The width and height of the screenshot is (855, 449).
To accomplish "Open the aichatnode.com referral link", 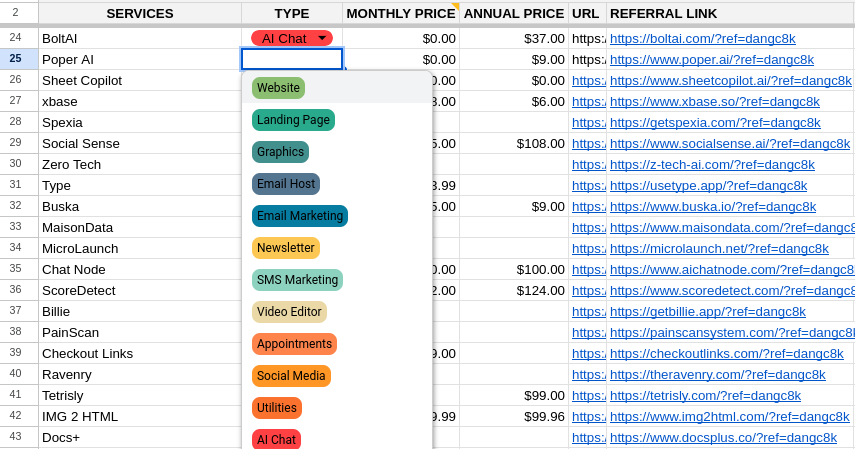I will (732, 270).
